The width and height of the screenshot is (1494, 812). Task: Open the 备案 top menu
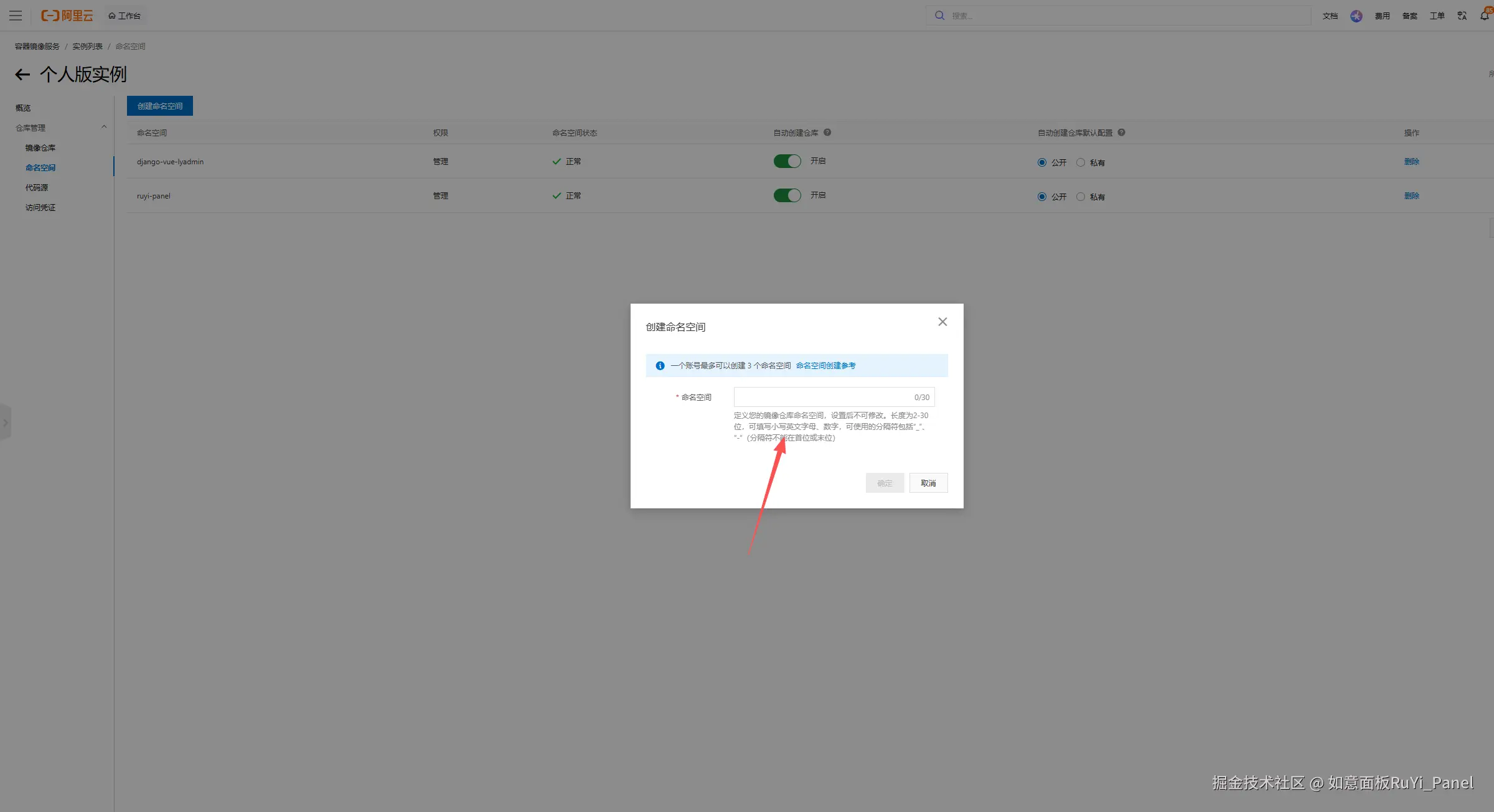[x=1410, y=16]
